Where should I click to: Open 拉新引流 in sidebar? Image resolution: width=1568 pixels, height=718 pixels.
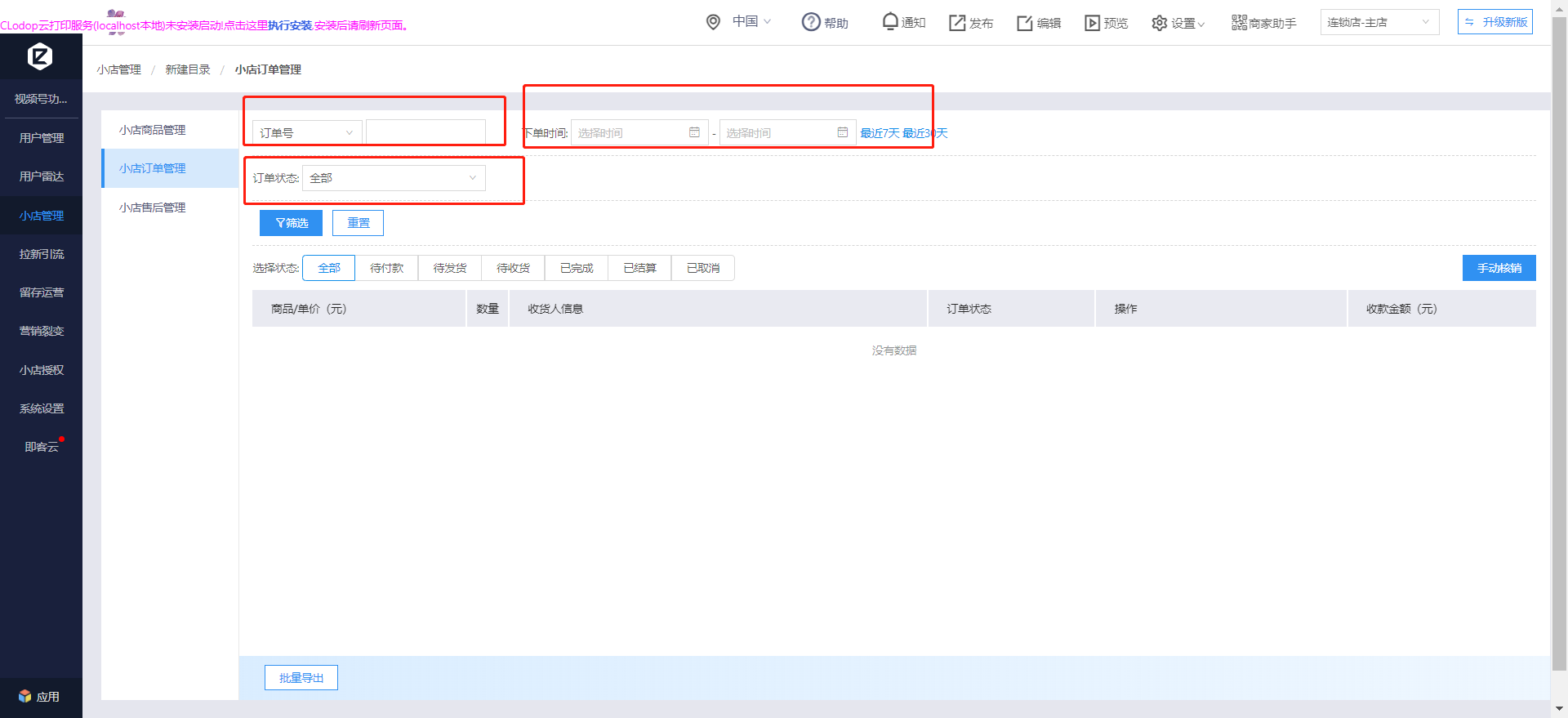(41, 254)
